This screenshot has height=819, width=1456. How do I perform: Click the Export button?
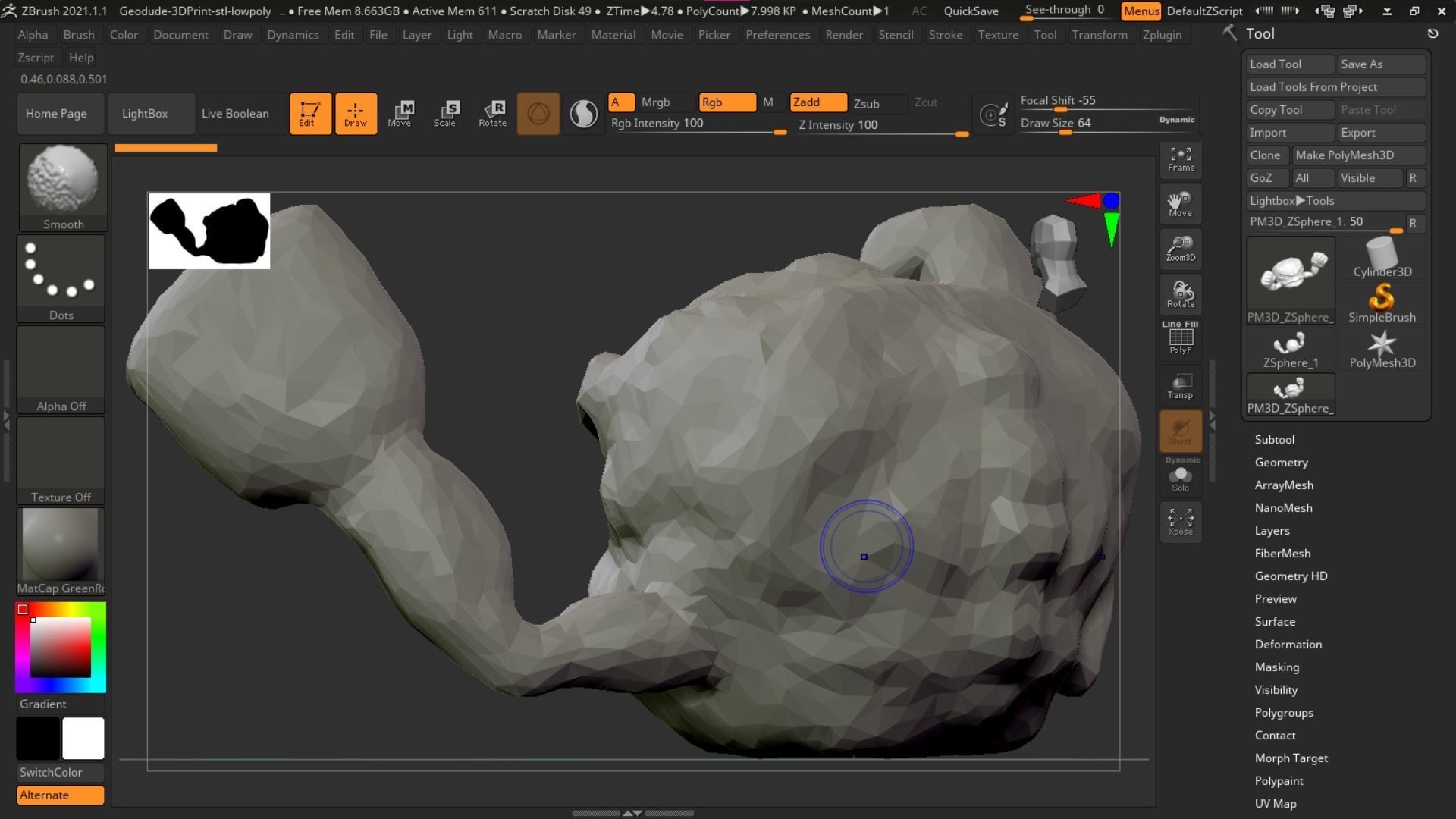coord(1381,133)
